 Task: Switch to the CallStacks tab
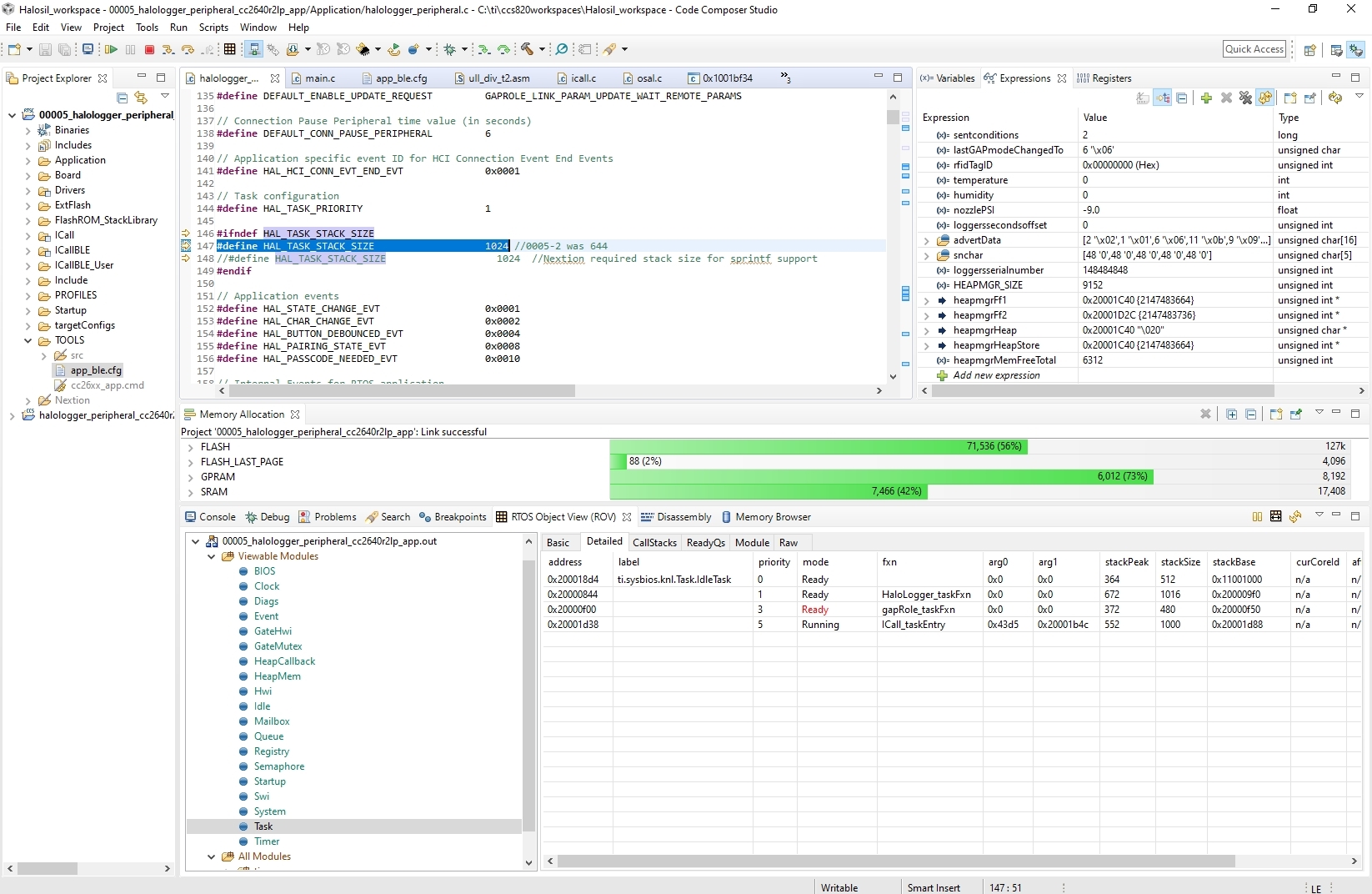pos(654,543)
